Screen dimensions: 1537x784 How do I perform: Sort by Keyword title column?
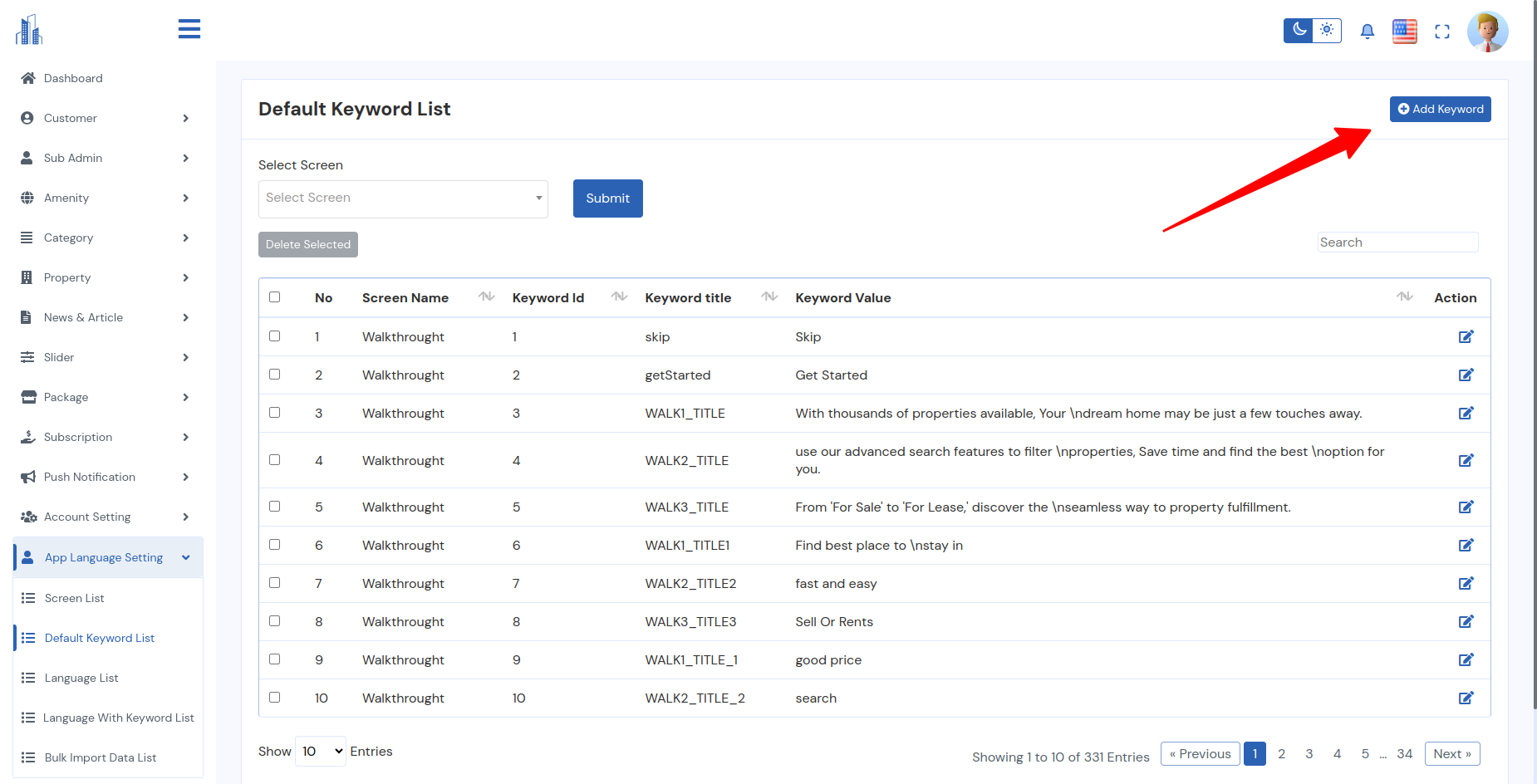pos(769,296)
